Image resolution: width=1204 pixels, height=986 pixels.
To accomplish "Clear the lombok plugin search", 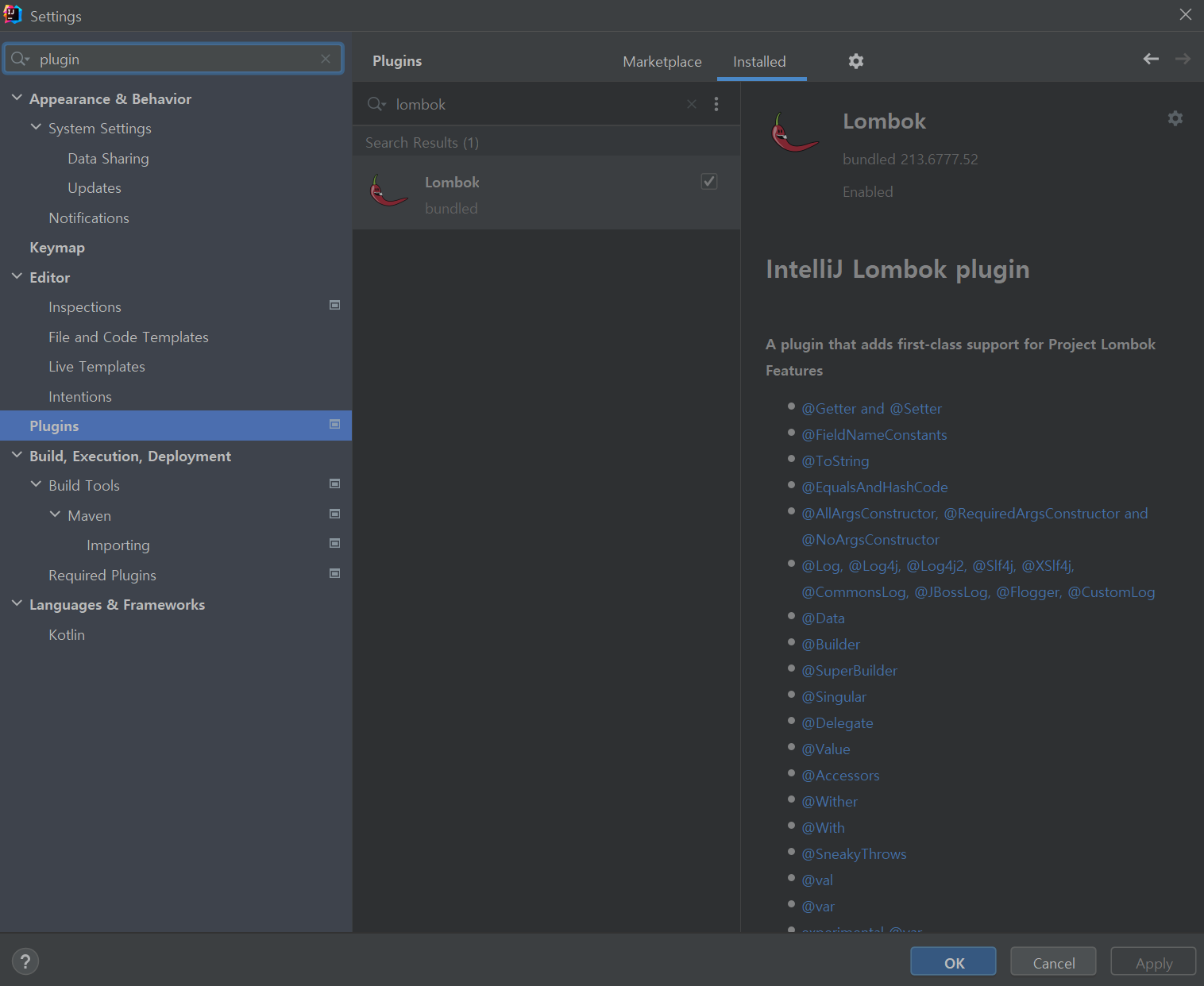I will click(x=692, y=104).
